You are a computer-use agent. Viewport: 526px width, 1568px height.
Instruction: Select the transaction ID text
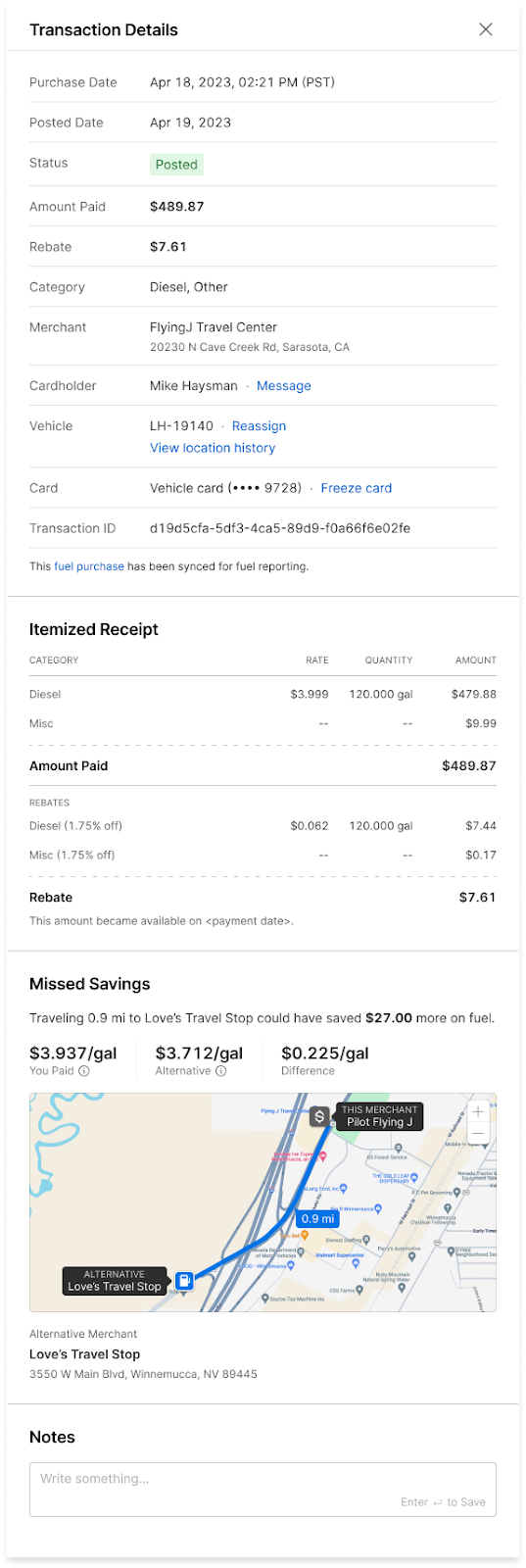(x=280, y=528)
